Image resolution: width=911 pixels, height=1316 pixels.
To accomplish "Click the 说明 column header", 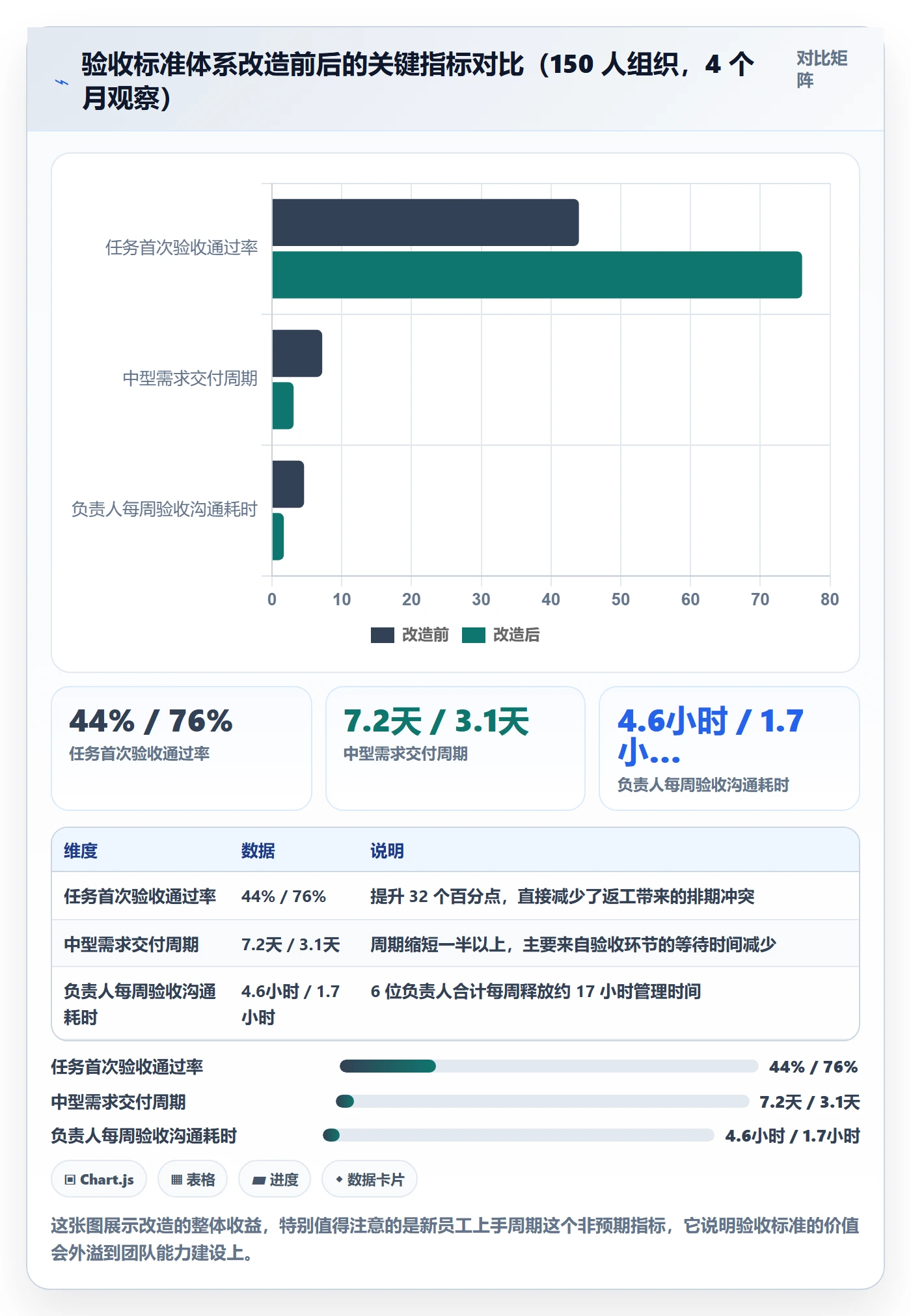I will pos(387,851).
